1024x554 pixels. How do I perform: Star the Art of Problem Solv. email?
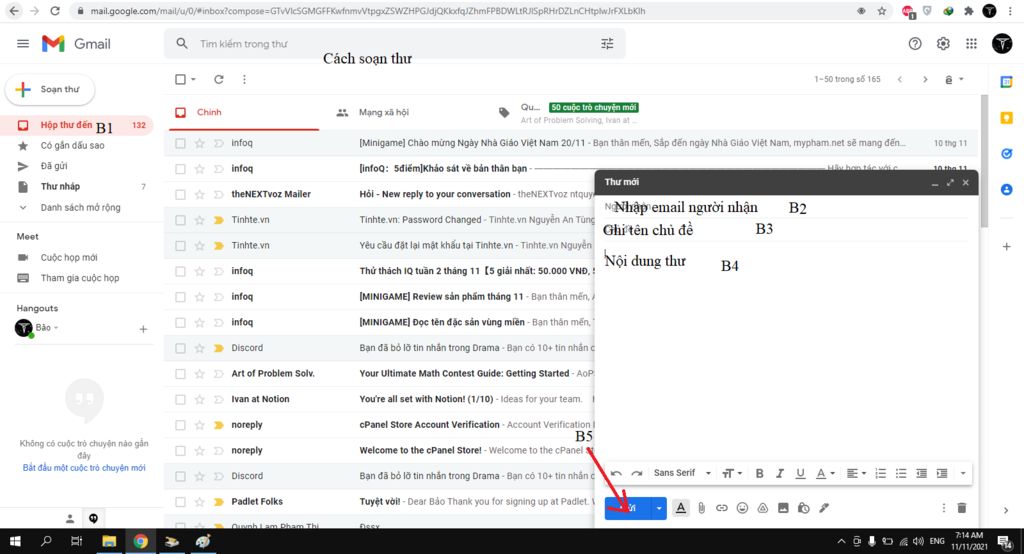point(199,374)
